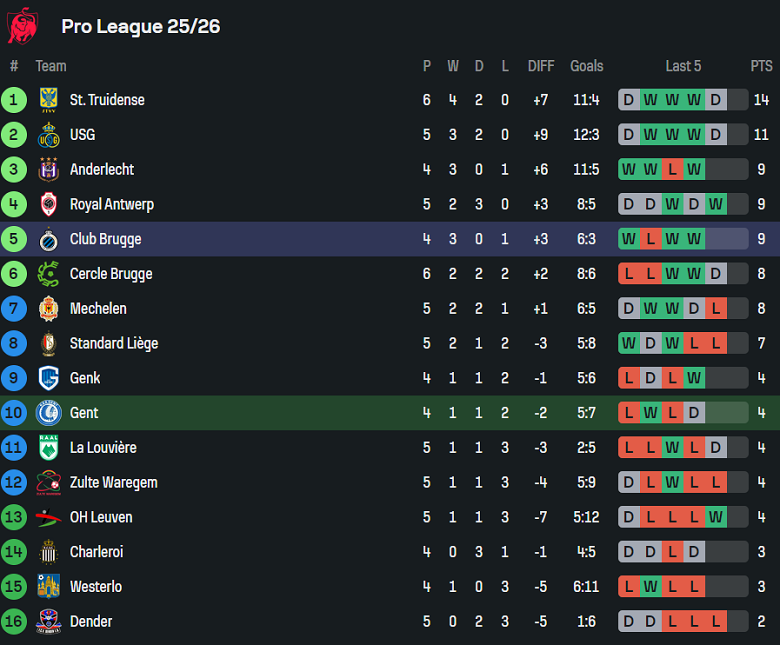The width and height of the screenshot is (780, 645).
Task: Click the Last 5 column header
Action: pos(683,66)
